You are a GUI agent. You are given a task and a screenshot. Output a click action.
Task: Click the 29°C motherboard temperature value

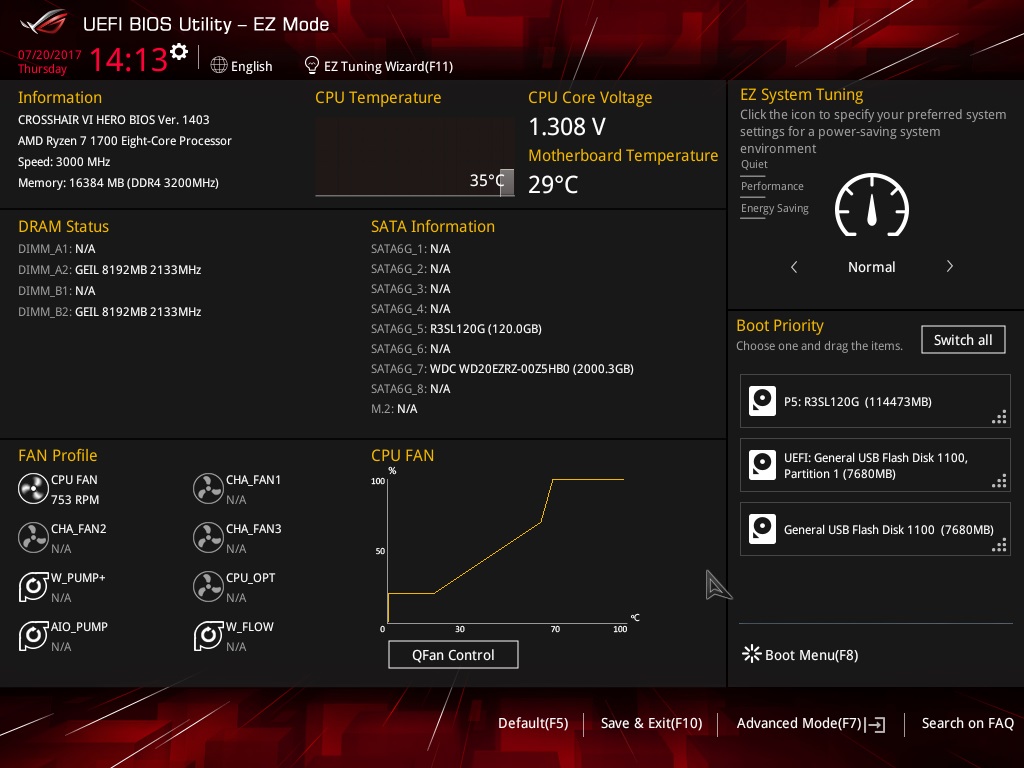(x=553, y=184)
